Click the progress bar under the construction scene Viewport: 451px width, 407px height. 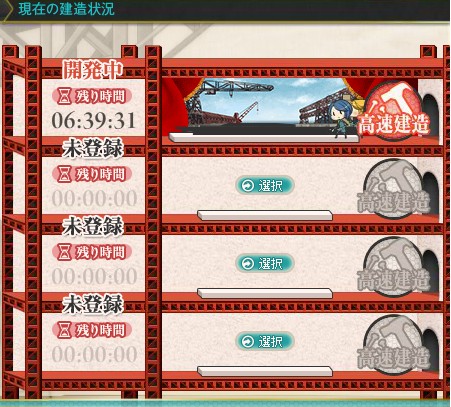click(x=263, y=137)
